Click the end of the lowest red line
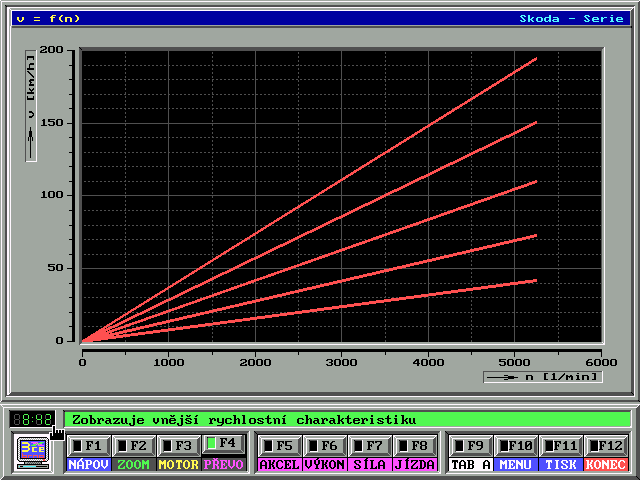 536,280
